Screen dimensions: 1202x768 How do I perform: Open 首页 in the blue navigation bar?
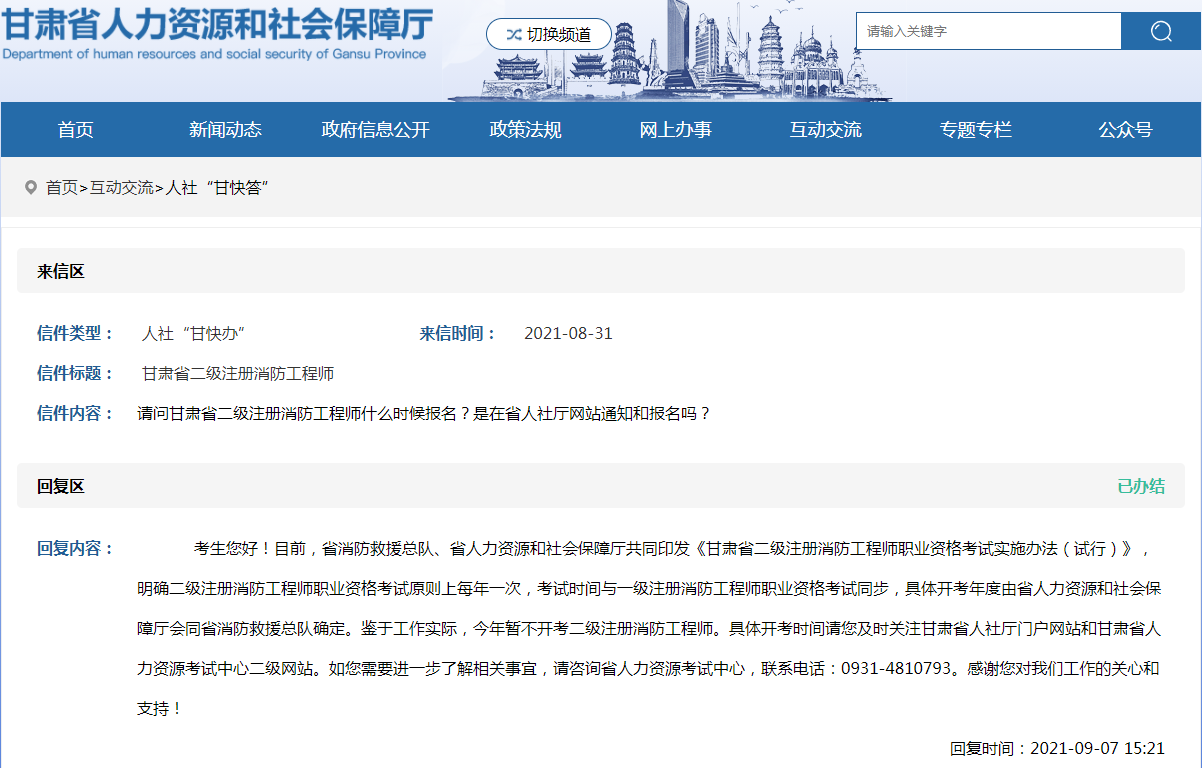click(75, 129)
